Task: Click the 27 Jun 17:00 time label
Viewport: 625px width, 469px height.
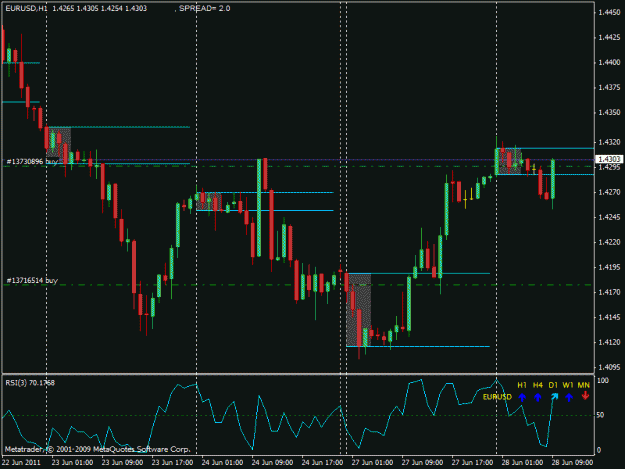Action: point(472,463)
